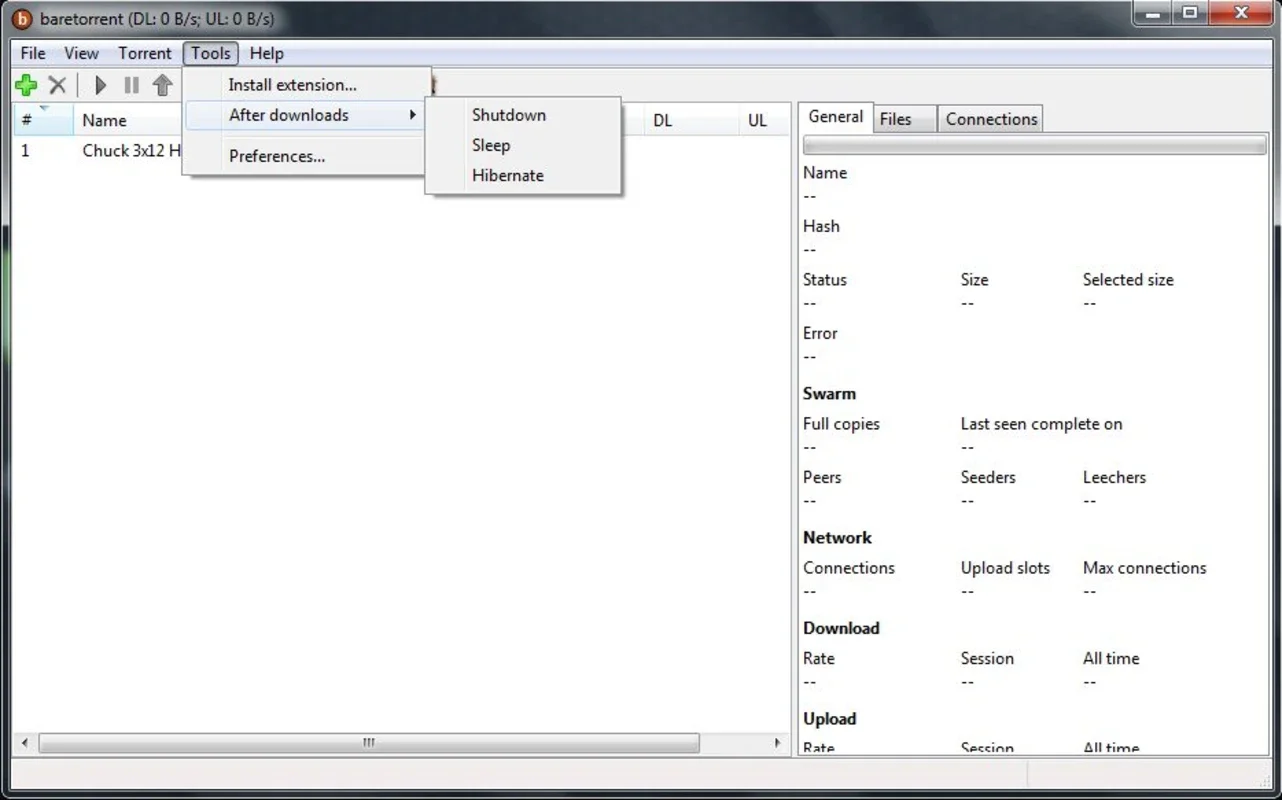The width and height of the screenshot is (1282, 800).
Task: Open the Torrent menu
Action: 145,53
